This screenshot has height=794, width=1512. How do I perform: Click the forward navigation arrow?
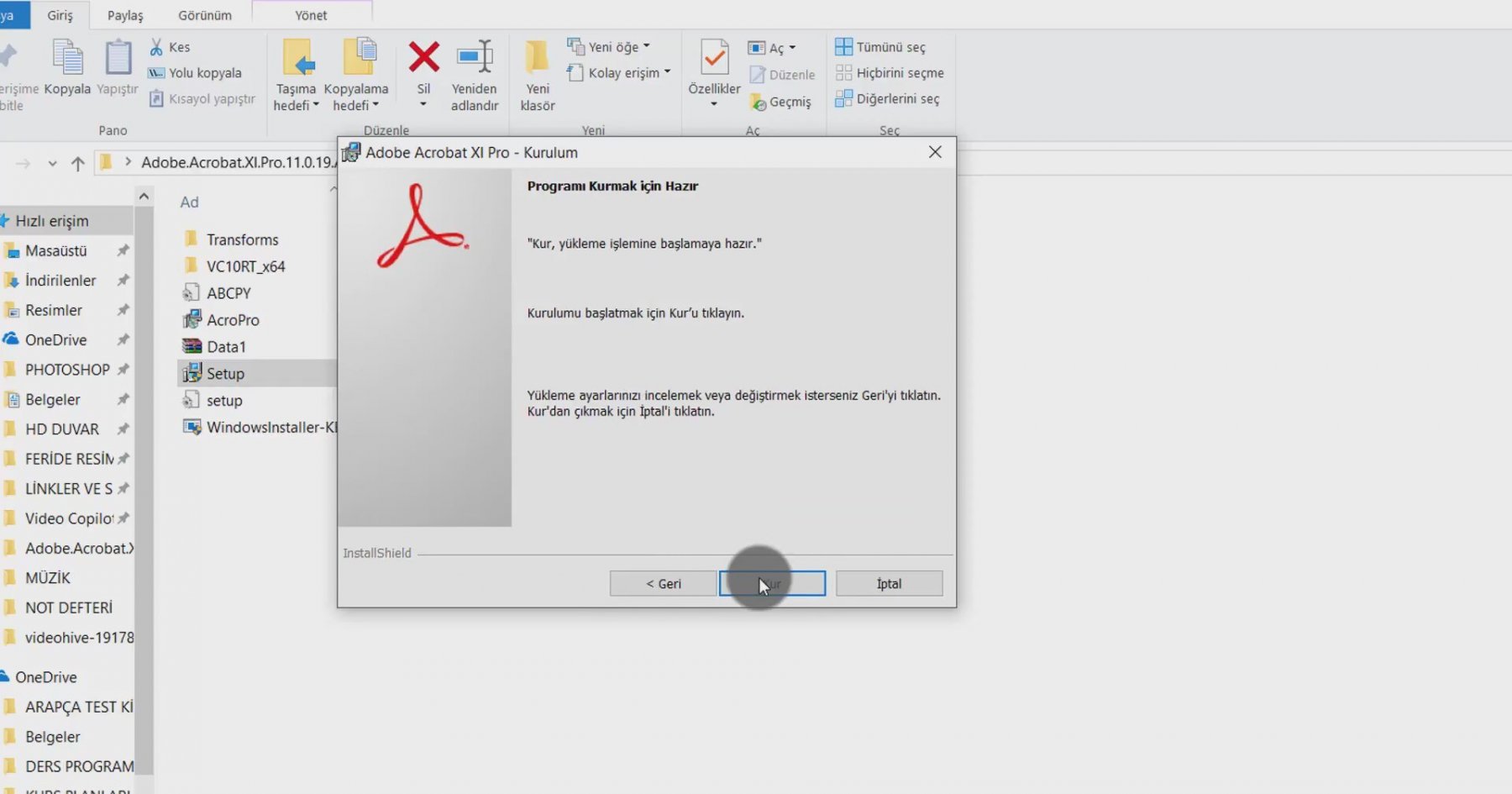click(x=23, y=164)
